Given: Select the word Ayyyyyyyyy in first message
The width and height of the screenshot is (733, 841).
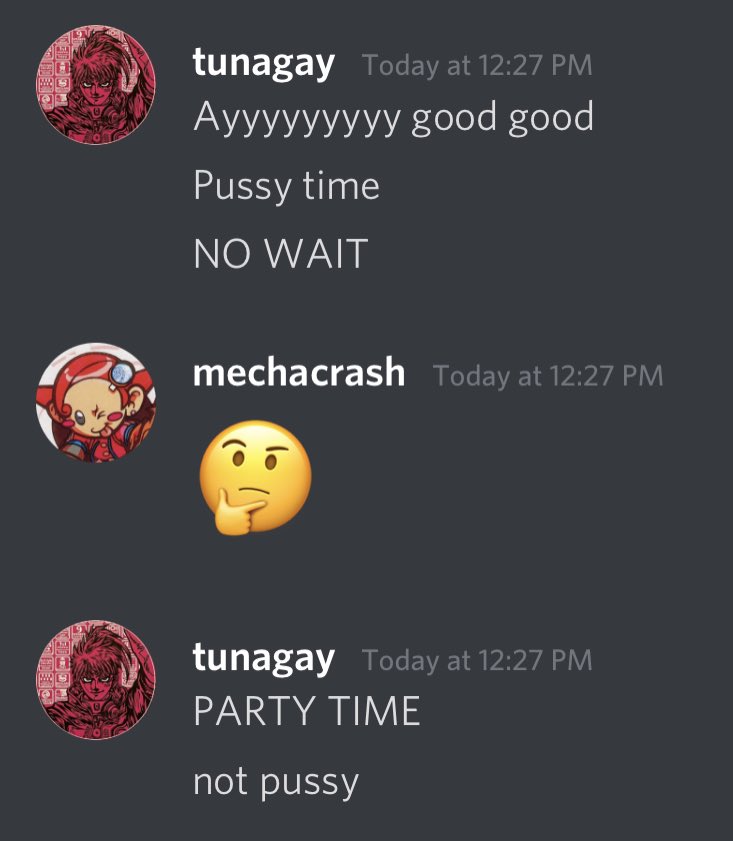Looking at the screenshot, I should coord(297,119).
